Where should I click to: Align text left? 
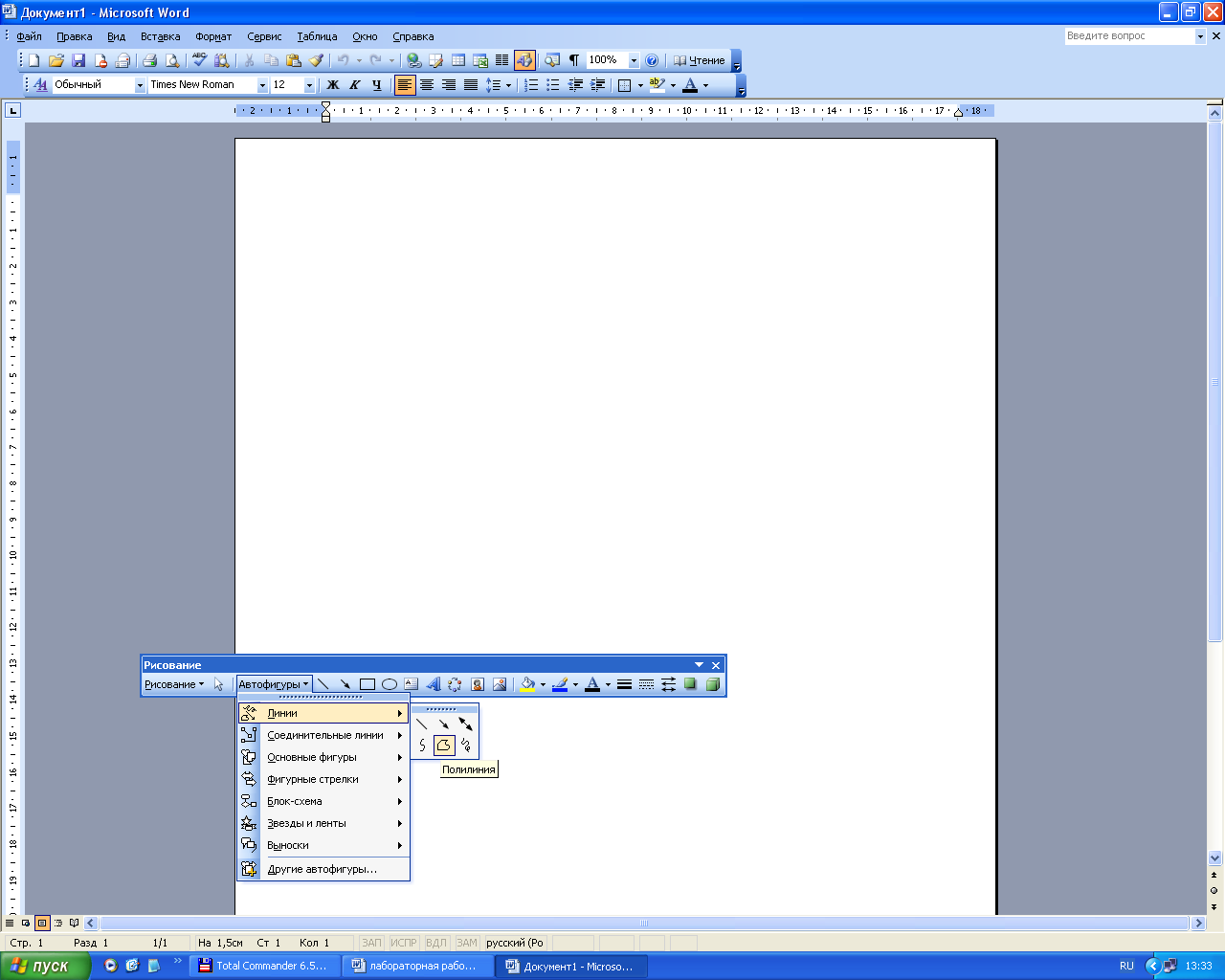pyautogui.click(x=405, y=85)
